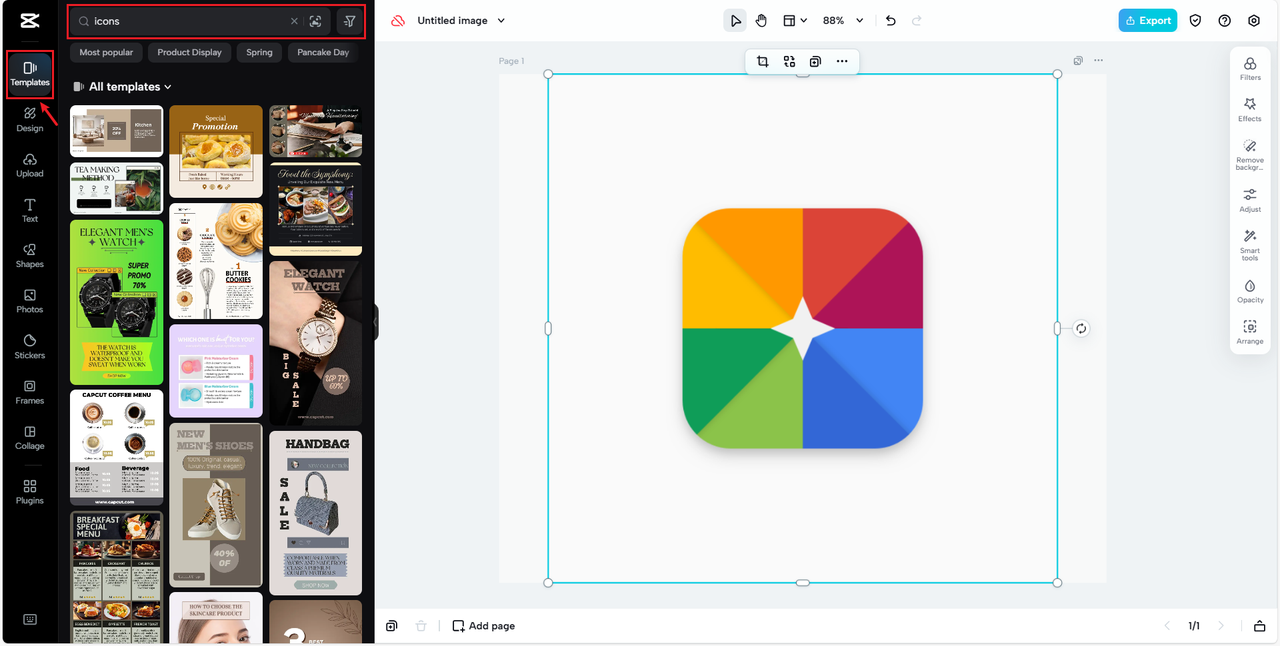Open the Stickers sidebar panel
The width and height of the screenshot is (1280, 646).
click(x=30, y=346)
